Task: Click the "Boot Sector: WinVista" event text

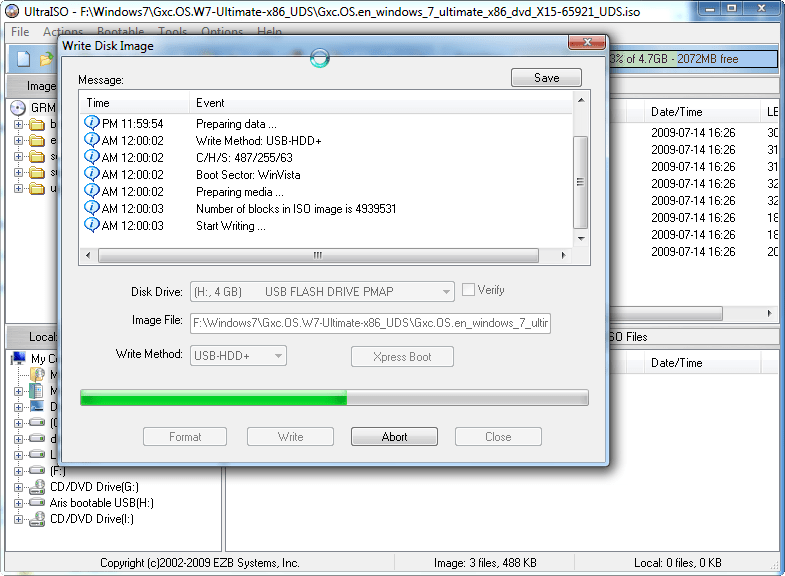Action: (248, 175)
